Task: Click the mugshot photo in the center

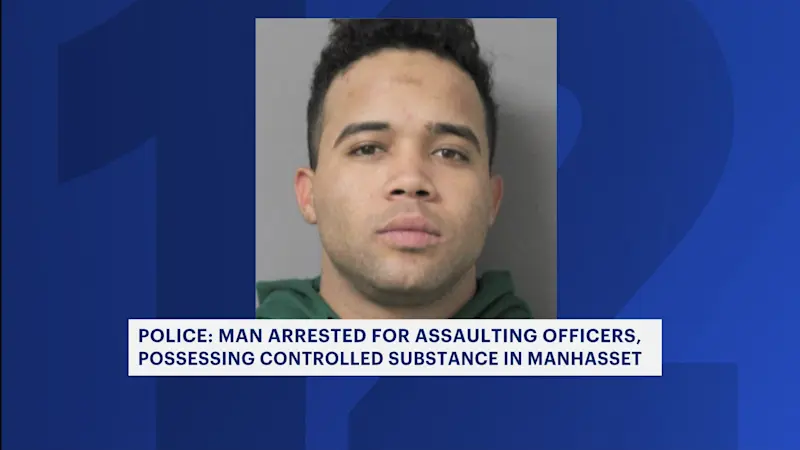Action: [x=406, y=168]
